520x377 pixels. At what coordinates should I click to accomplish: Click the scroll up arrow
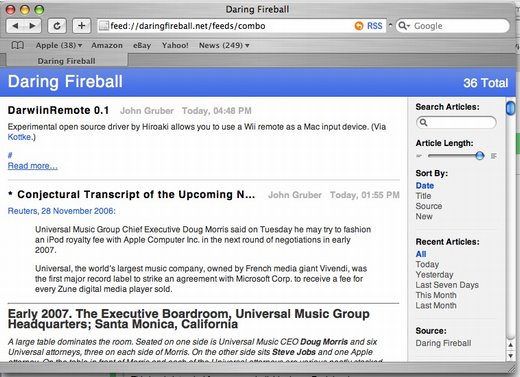(510, 345)
